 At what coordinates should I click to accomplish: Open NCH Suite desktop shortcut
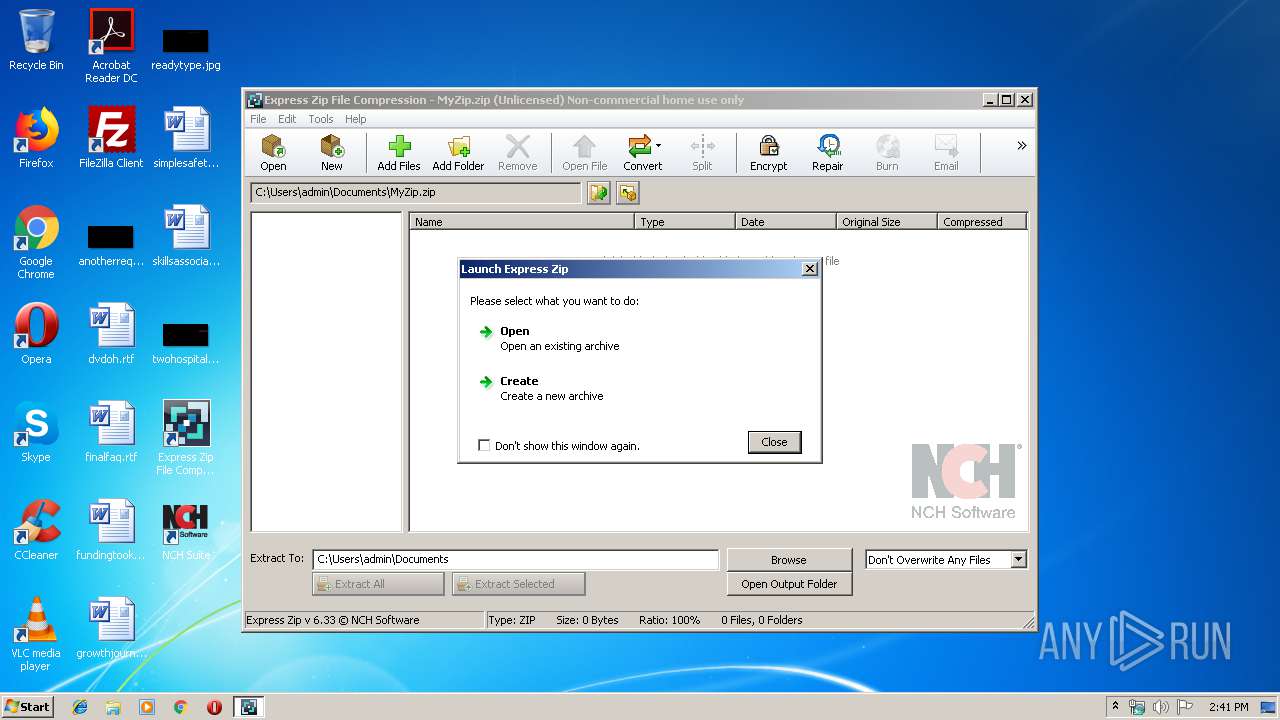tap(186, 530)
